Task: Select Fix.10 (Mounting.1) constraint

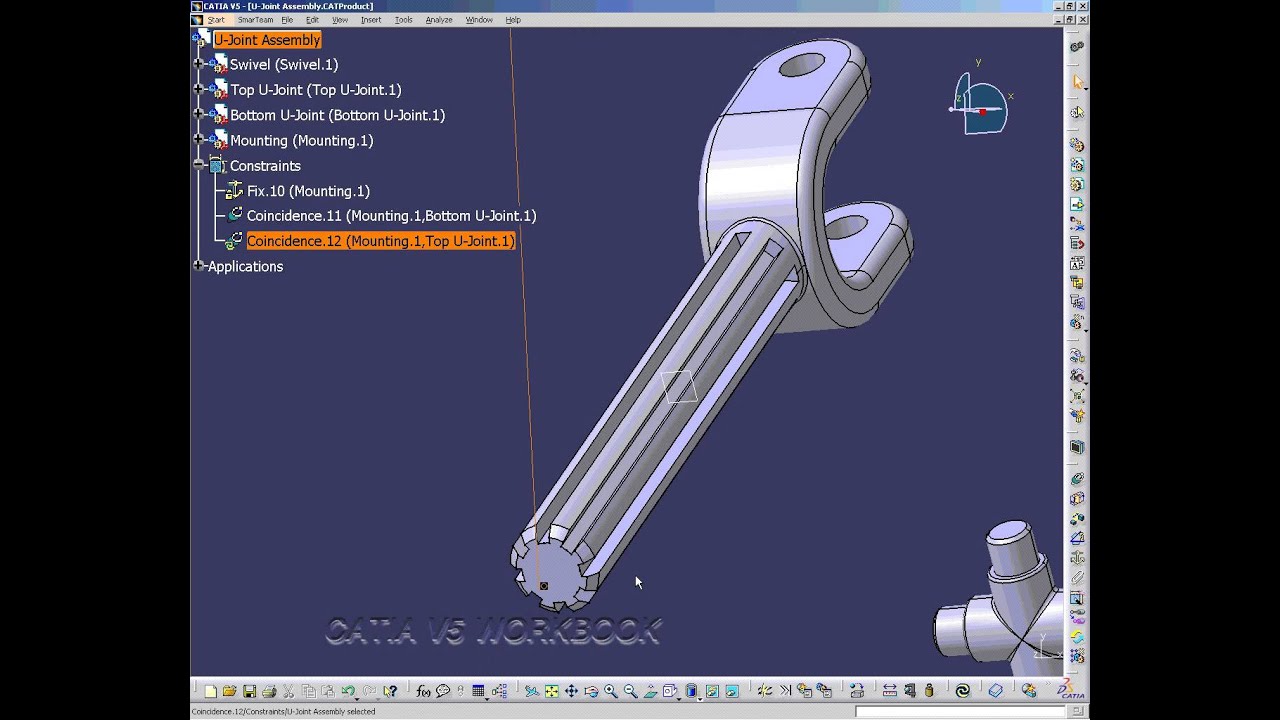Action: pos(308,191)
